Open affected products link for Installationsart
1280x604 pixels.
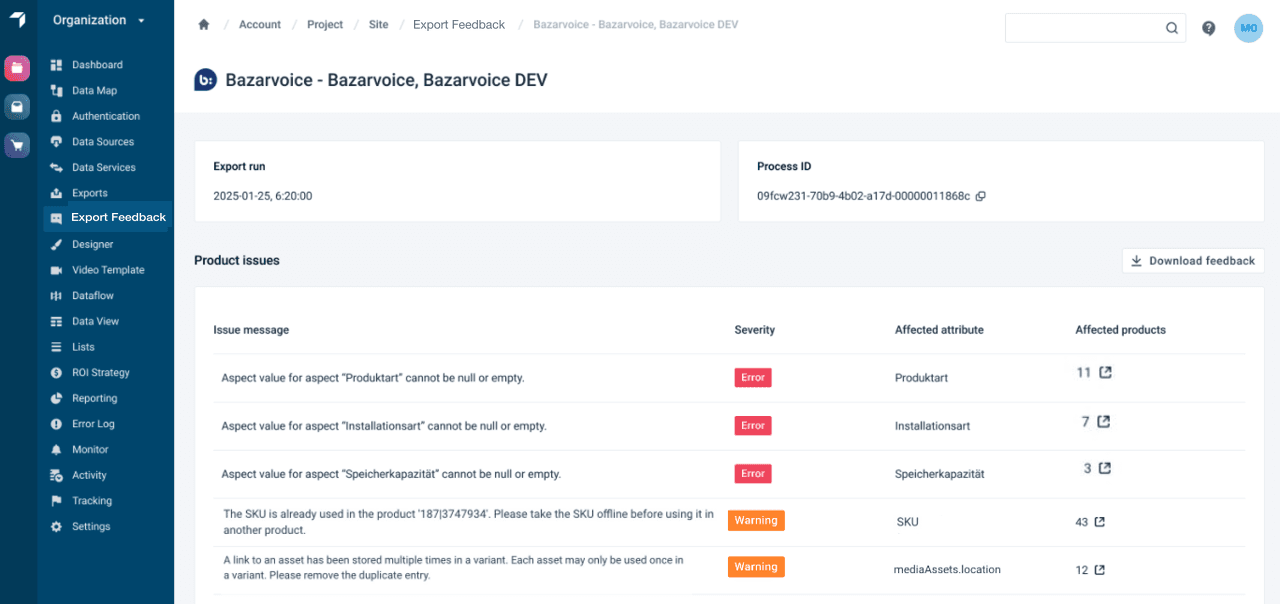coord(1104,421)
